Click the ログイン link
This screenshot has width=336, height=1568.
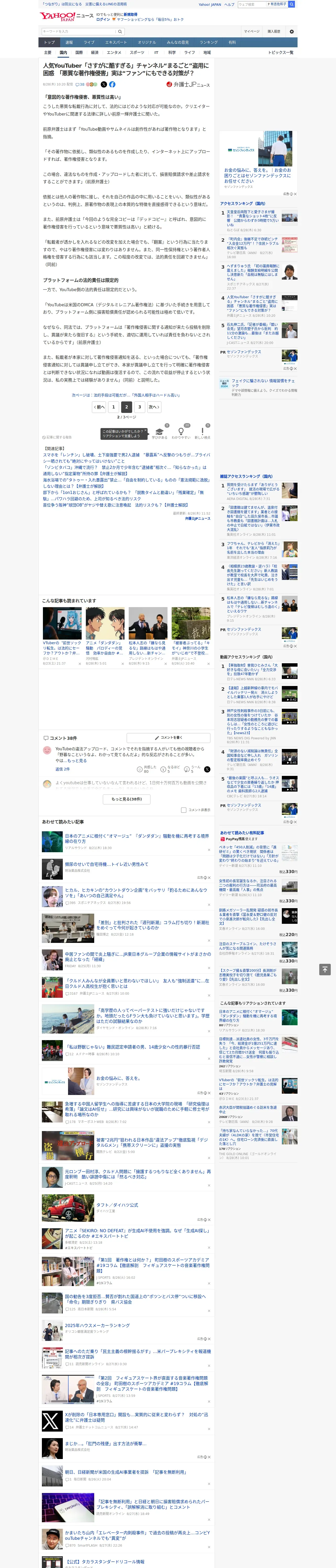tap(103, 20)
